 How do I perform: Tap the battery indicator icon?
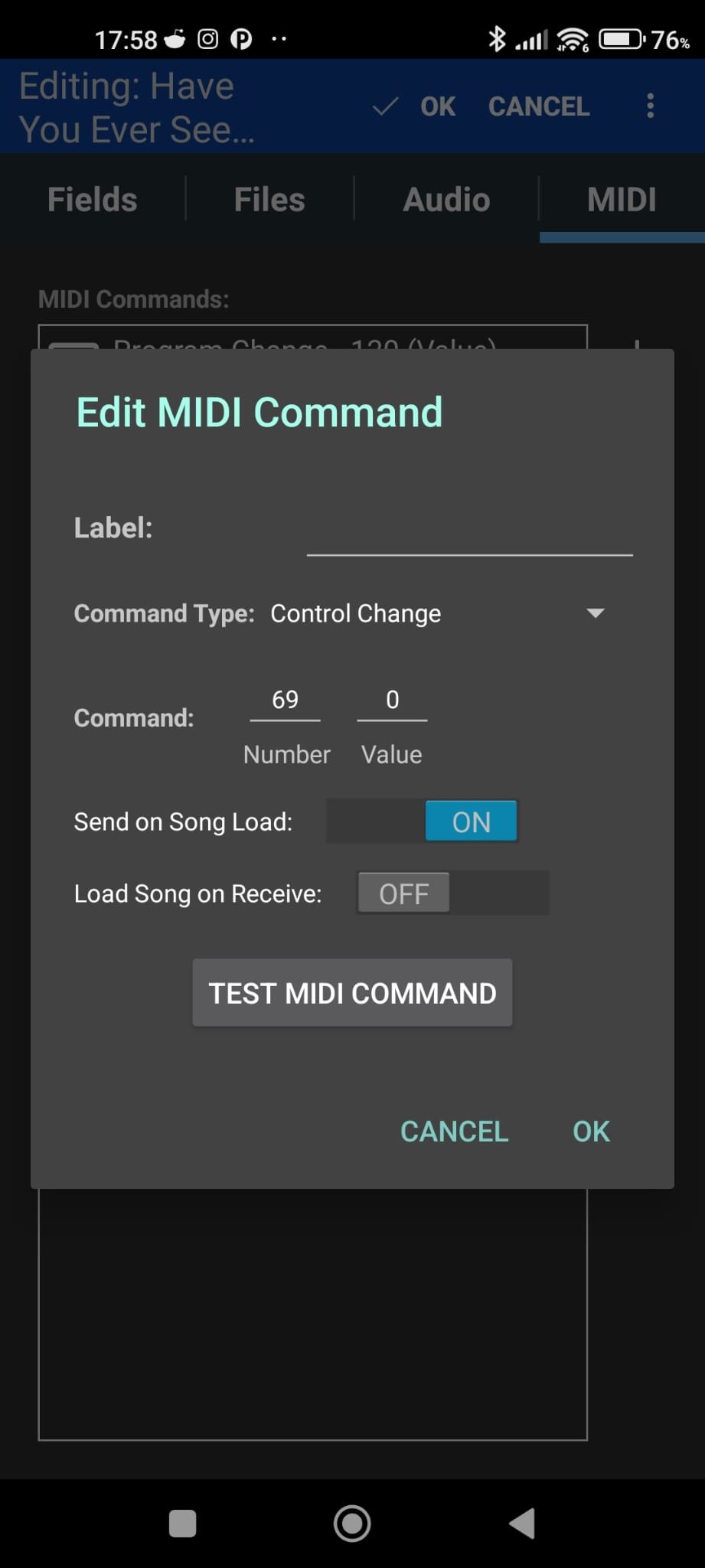[621, 39]
